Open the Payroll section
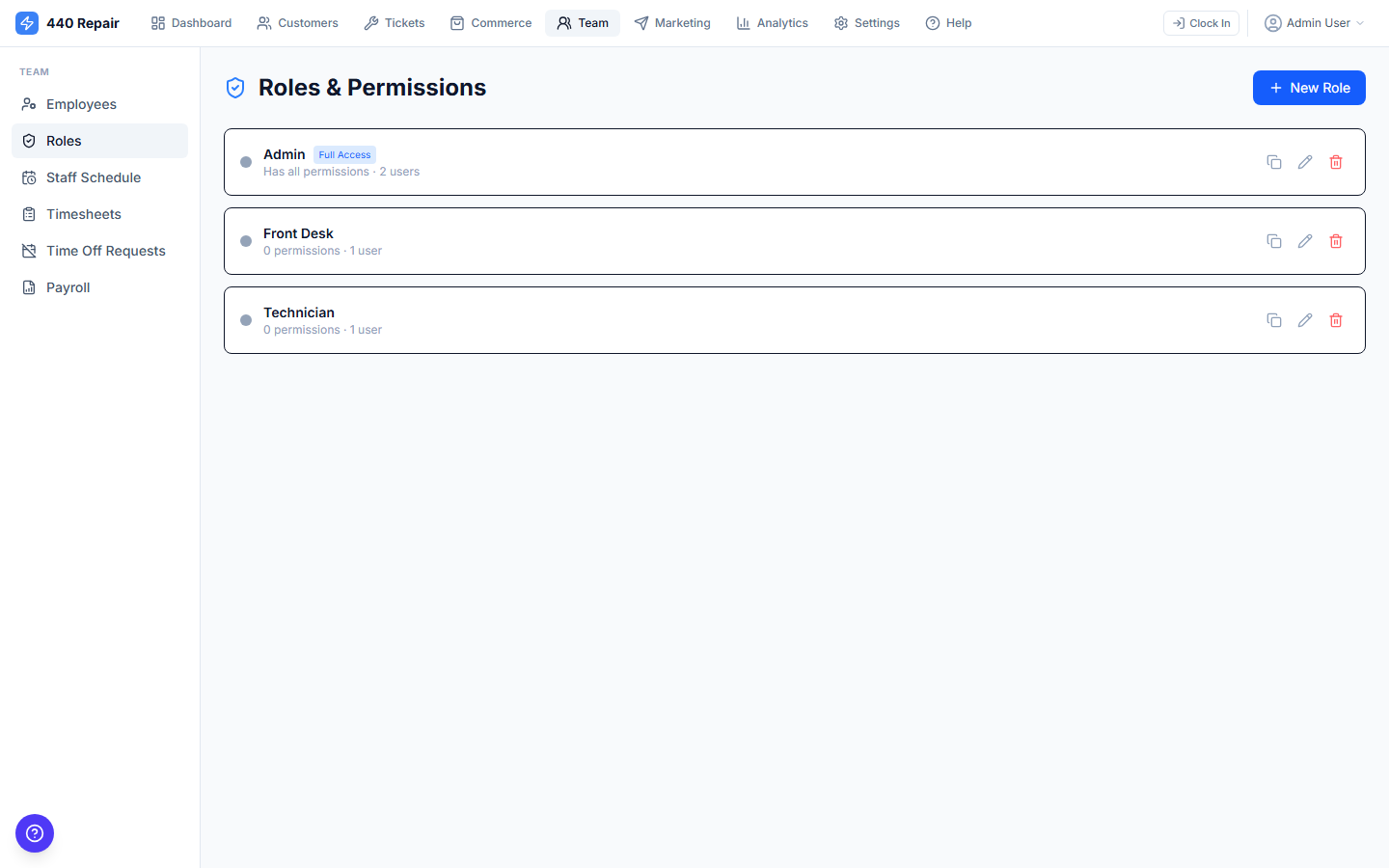Viewport: 1389px width, 868px height. (x=67, y=286)
